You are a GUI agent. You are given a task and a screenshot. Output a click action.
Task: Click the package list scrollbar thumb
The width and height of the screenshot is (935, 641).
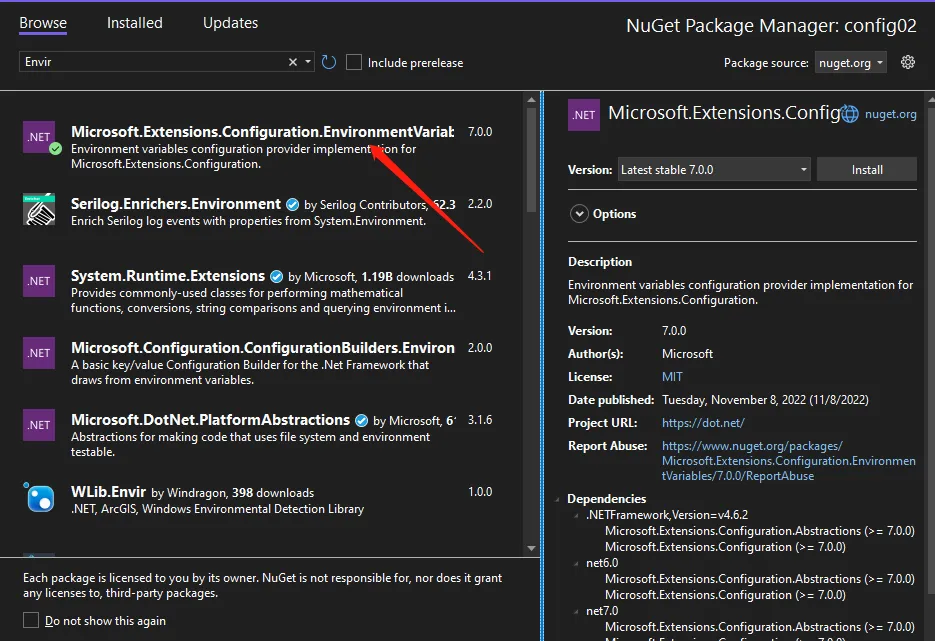pyautogui.click(x=531, y=160)
